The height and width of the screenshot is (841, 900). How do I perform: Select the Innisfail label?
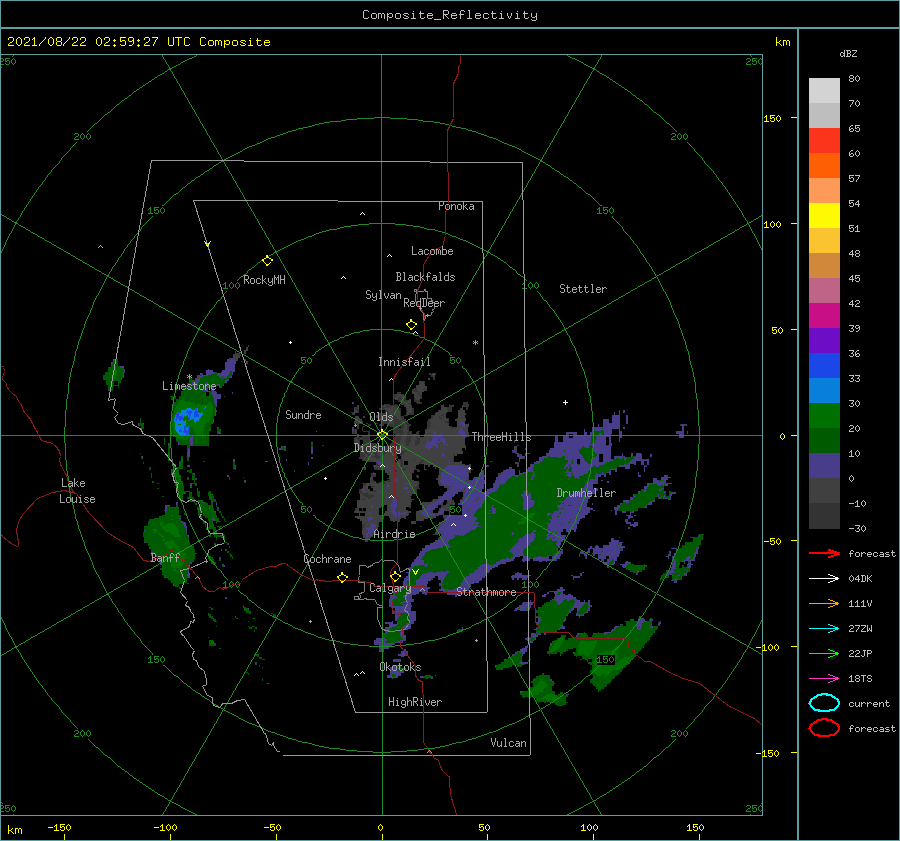404,362
